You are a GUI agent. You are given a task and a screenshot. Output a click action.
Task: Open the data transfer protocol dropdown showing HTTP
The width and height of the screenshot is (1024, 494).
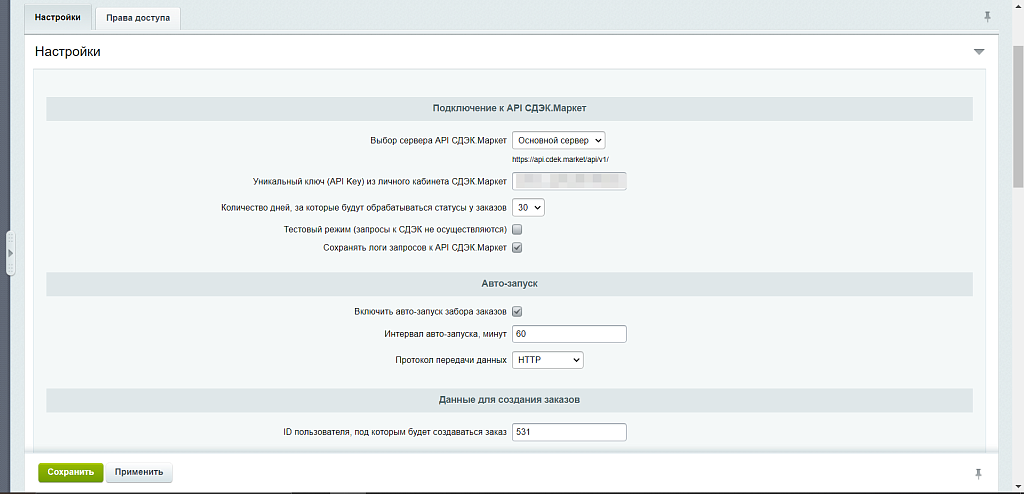coord(547,360)
